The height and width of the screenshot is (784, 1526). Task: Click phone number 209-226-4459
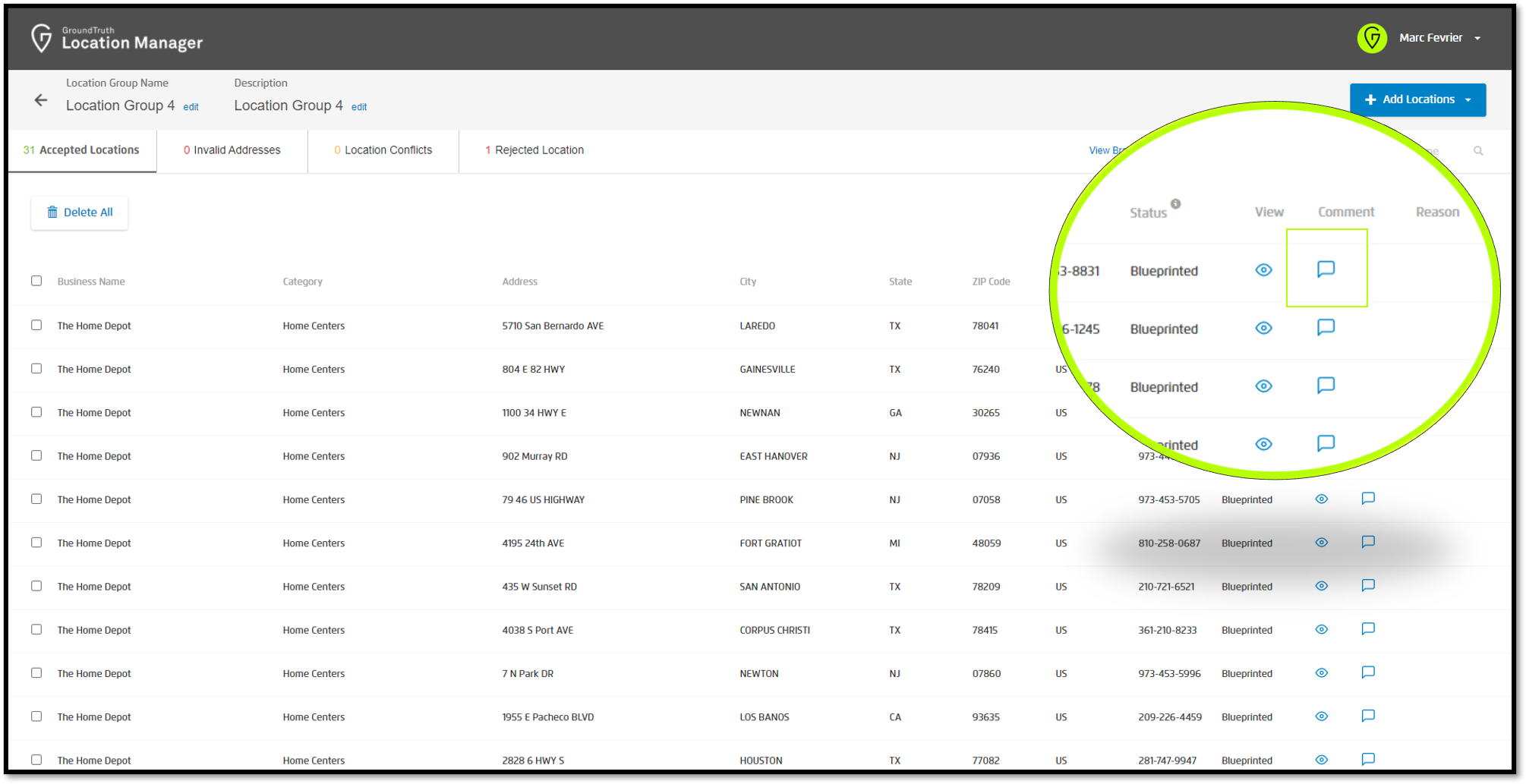coord(1170,717)
